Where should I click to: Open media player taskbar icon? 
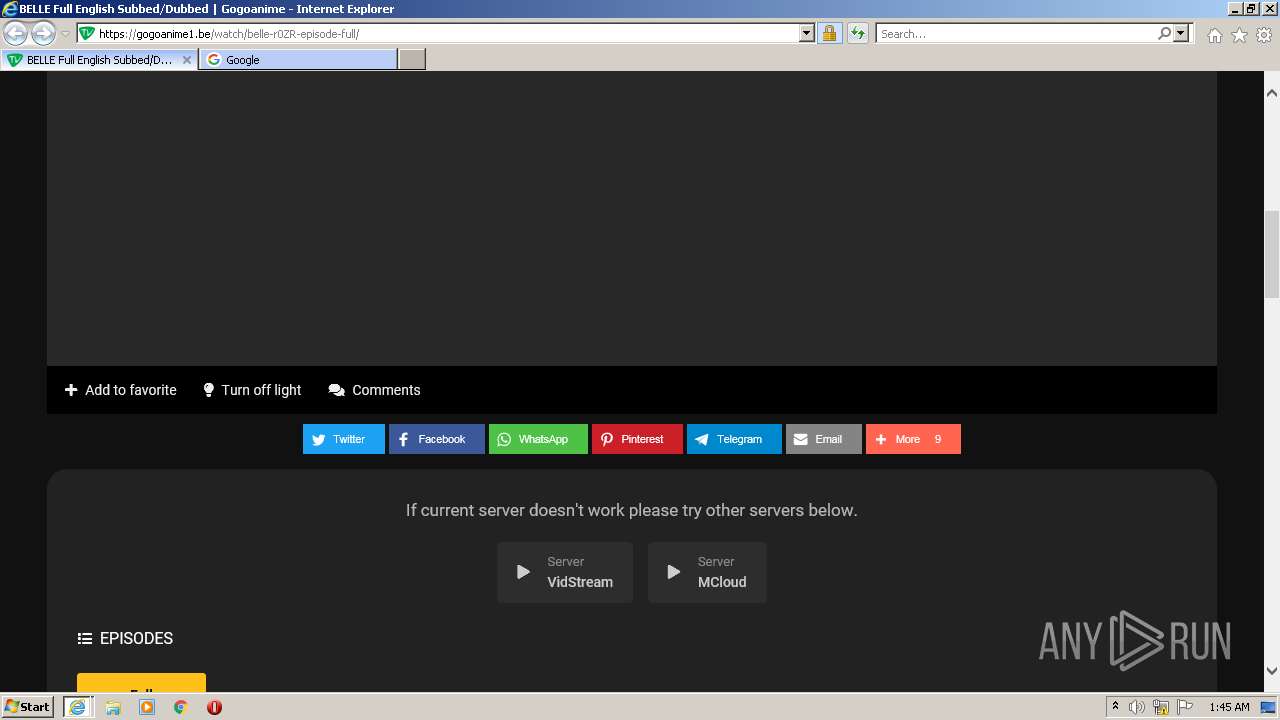(x=147, y=707)
